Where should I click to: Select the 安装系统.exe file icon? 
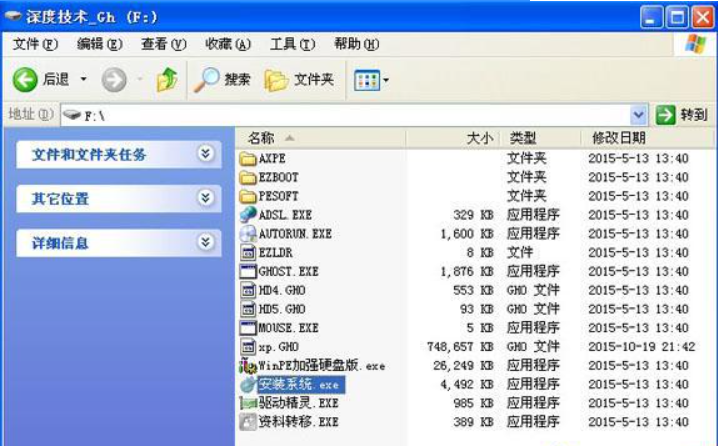(249, 384)
